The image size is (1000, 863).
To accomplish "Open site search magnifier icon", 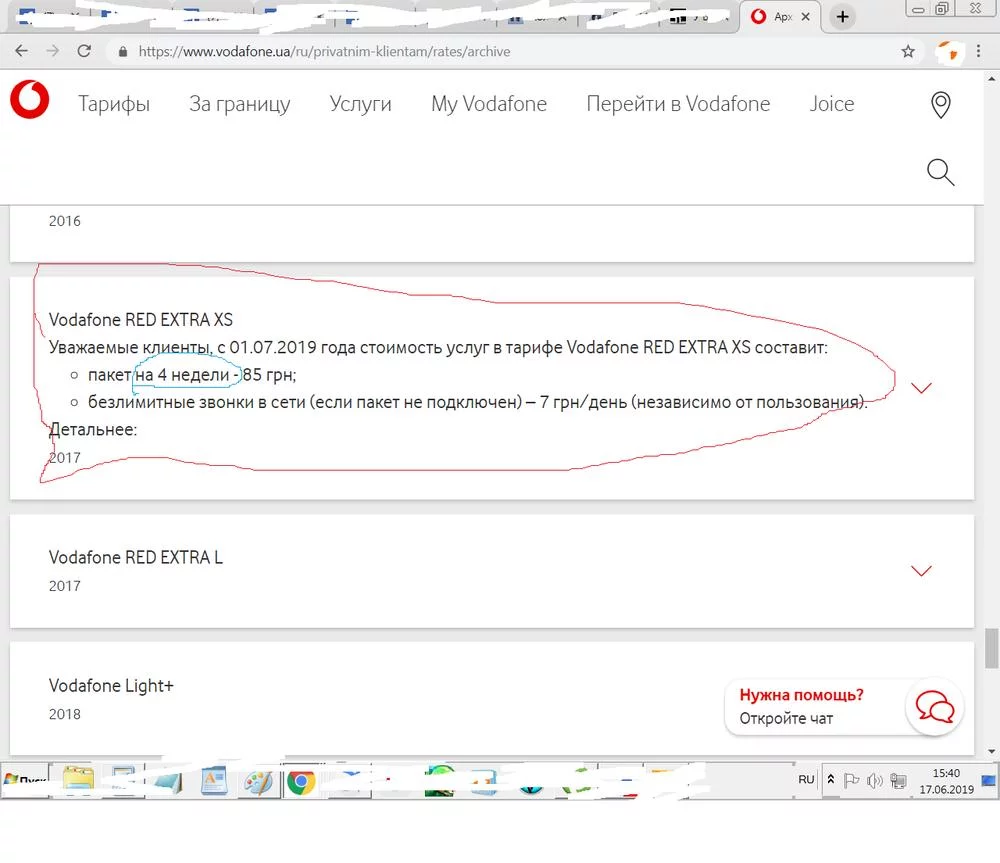I will 941,172.
